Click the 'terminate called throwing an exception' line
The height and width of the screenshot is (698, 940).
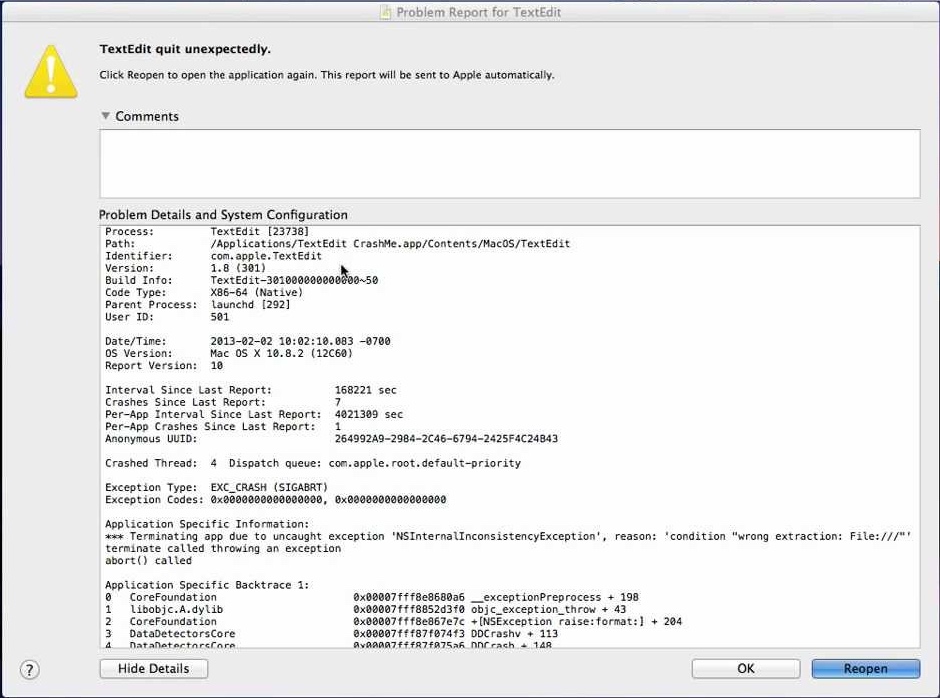[223, 549]
